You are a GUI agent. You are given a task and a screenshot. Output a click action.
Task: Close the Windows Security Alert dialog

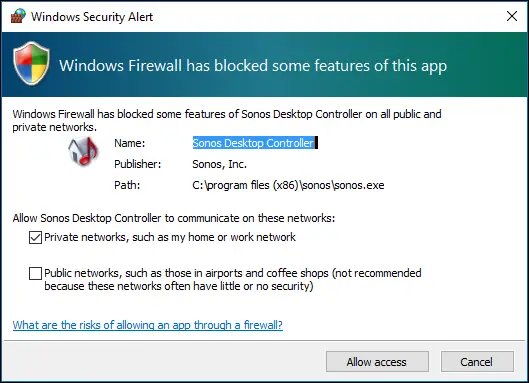[512, 16]
